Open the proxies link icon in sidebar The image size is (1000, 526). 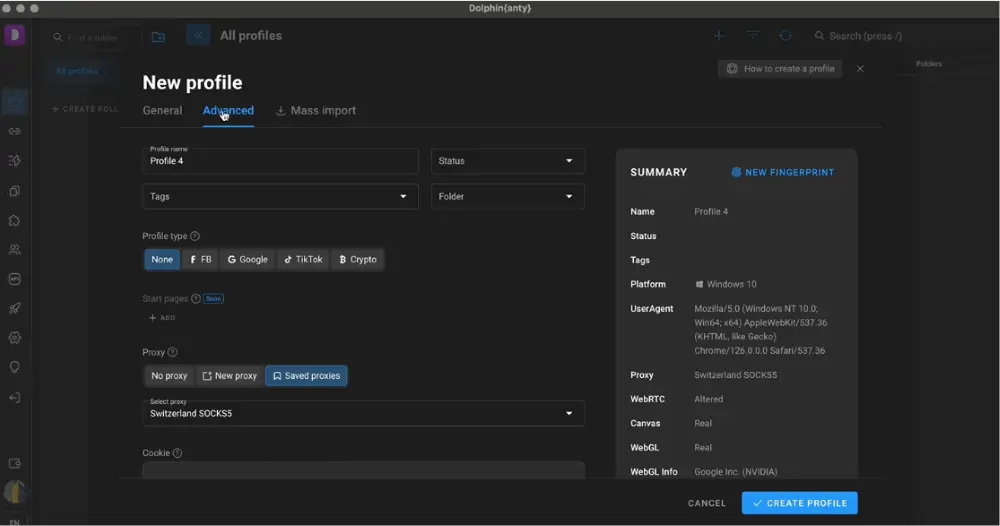pos(14,131)
